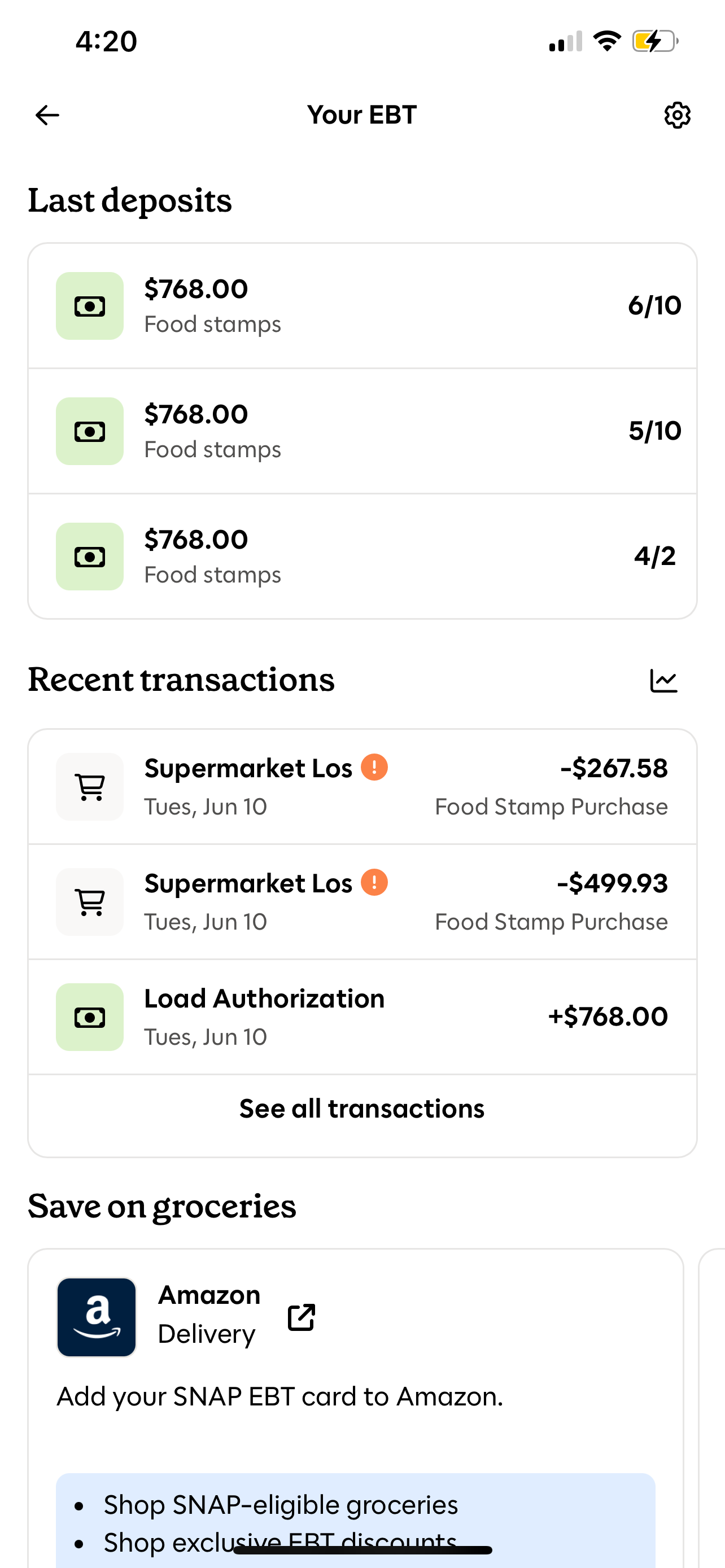
Task: Tap See all transactions
Action: coord(362,1109)
